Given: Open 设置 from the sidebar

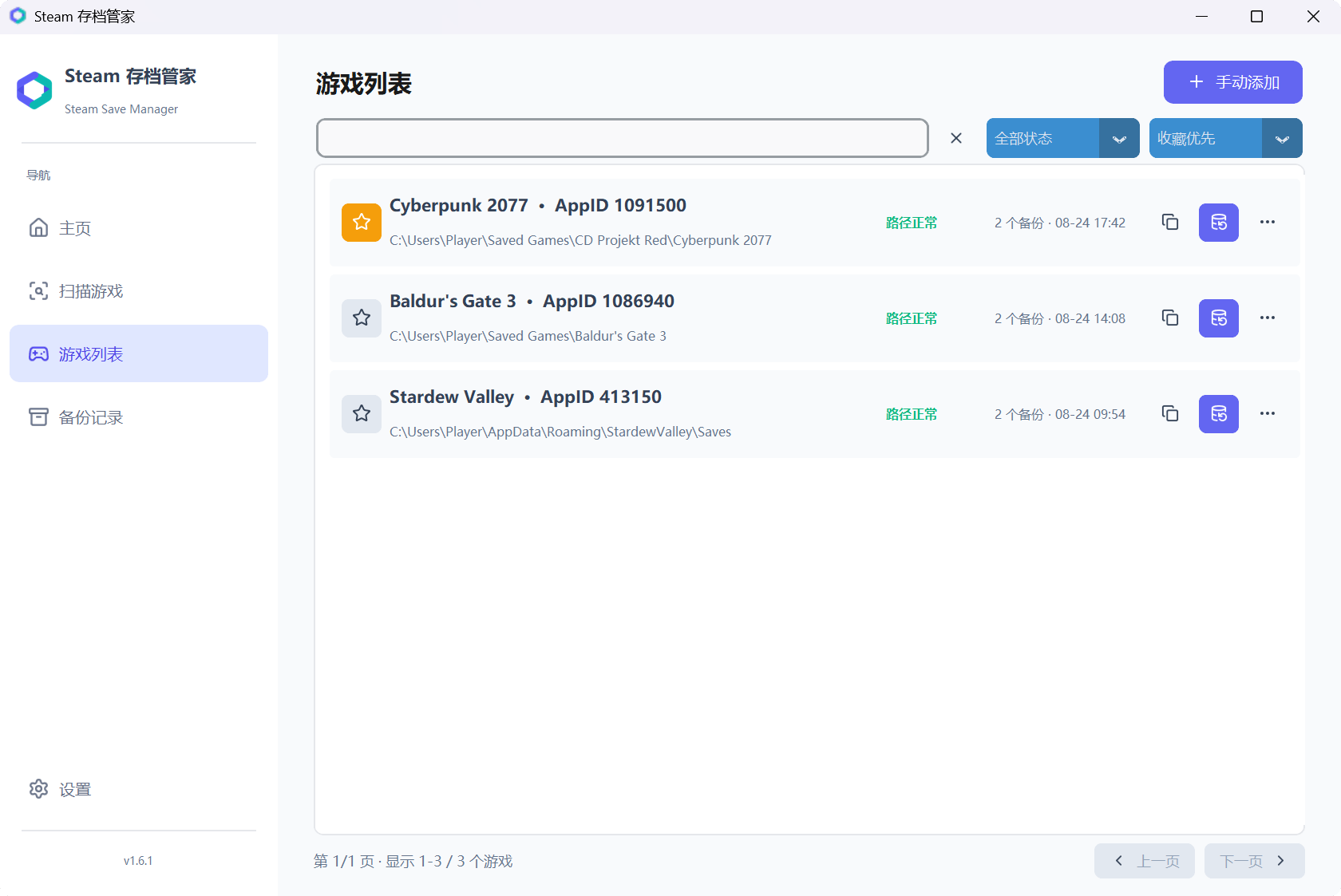Looking at the screenshot, I should (139, 789).
